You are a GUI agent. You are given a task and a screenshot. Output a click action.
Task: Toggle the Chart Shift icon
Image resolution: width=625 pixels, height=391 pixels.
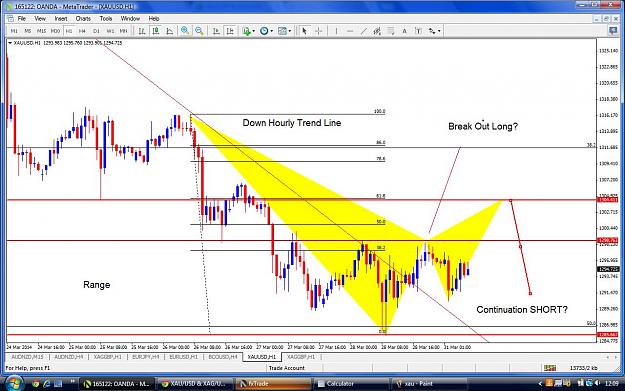(230, 31)
